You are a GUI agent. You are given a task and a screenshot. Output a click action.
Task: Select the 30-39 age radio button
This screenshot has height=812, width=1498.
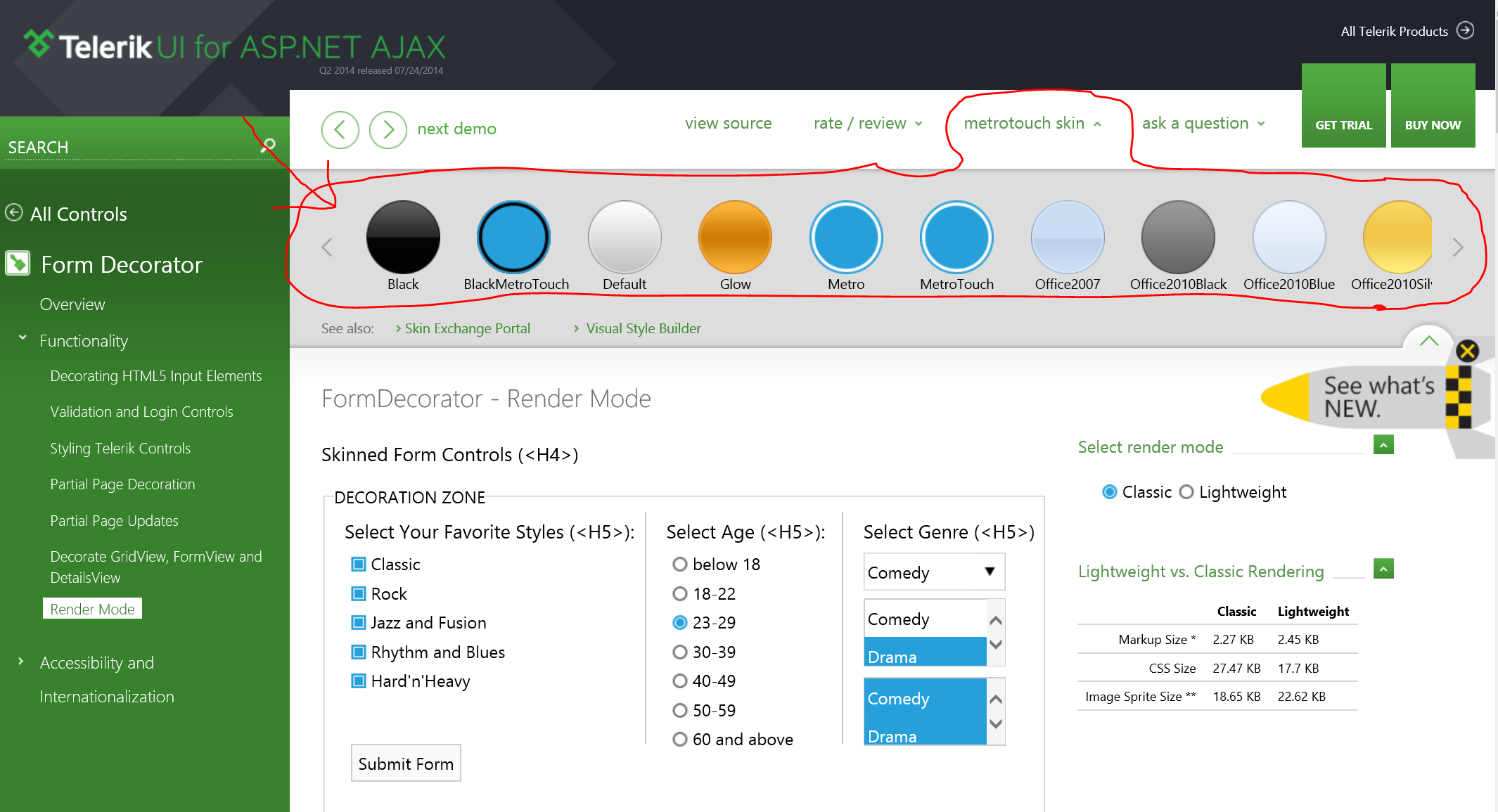679,652
